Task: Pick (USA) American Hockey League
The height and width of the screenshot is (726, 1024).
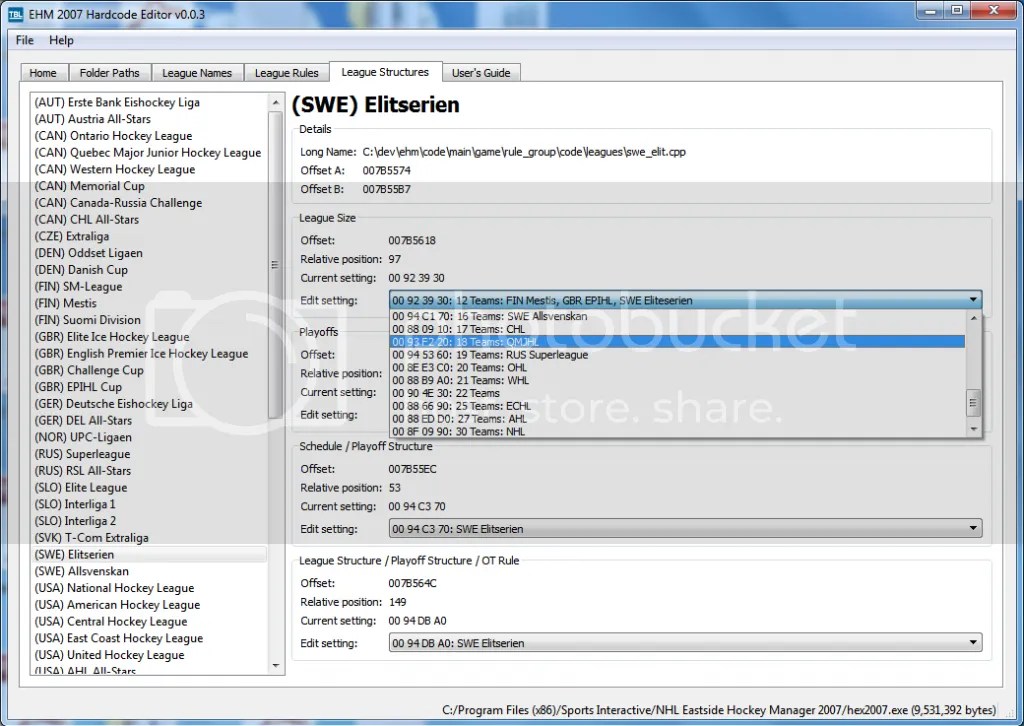Action: tap(150, 605)
